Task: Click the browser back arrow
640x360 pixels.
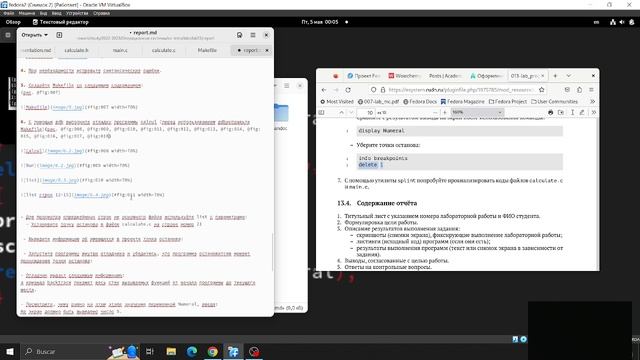Action: click(x=324, y=90)
